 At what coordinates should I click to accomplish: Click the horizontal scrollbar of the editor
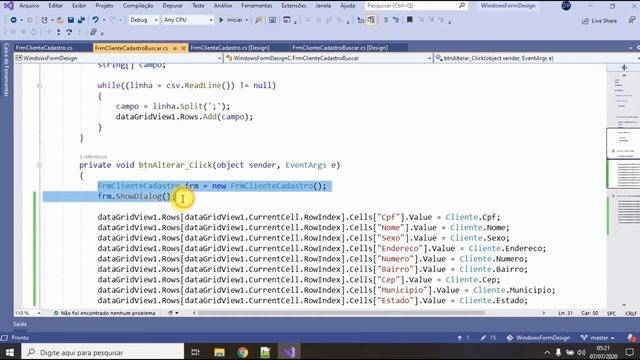pos(341,313)
